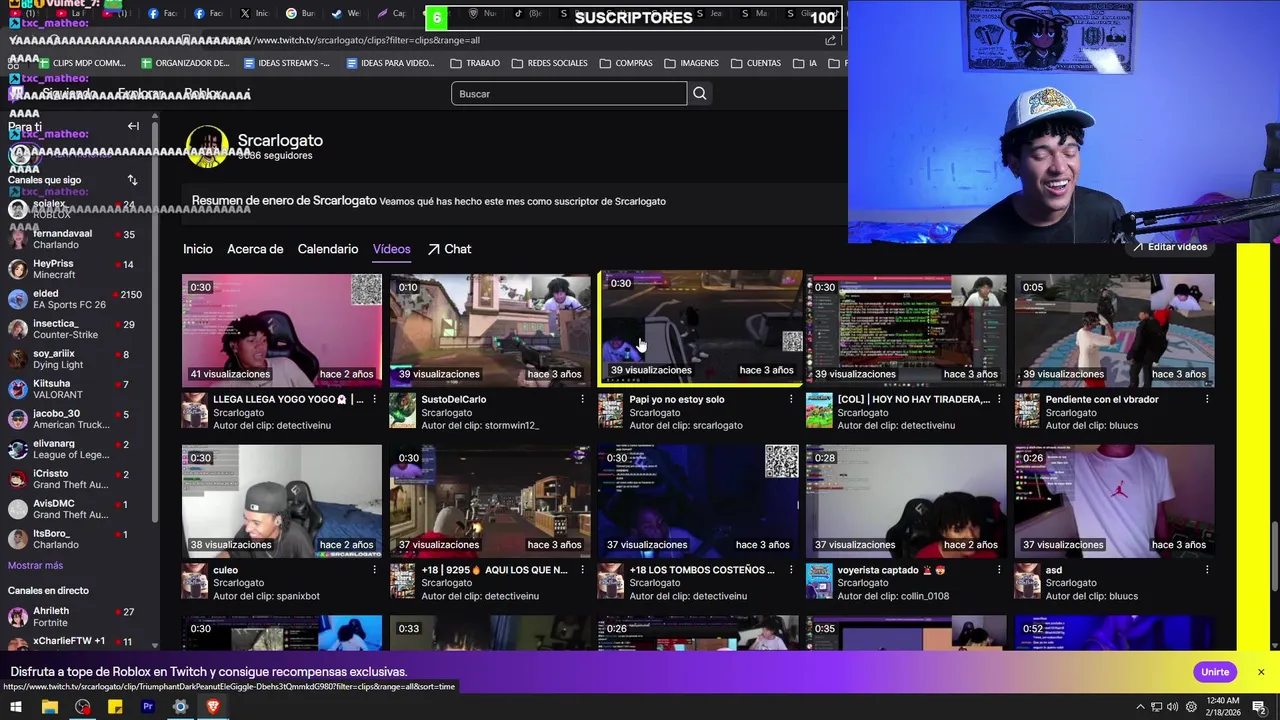Open options menu for Pendiente con el vbrador
Viewport: 1280px width, 720px height.
[1207, 399]
